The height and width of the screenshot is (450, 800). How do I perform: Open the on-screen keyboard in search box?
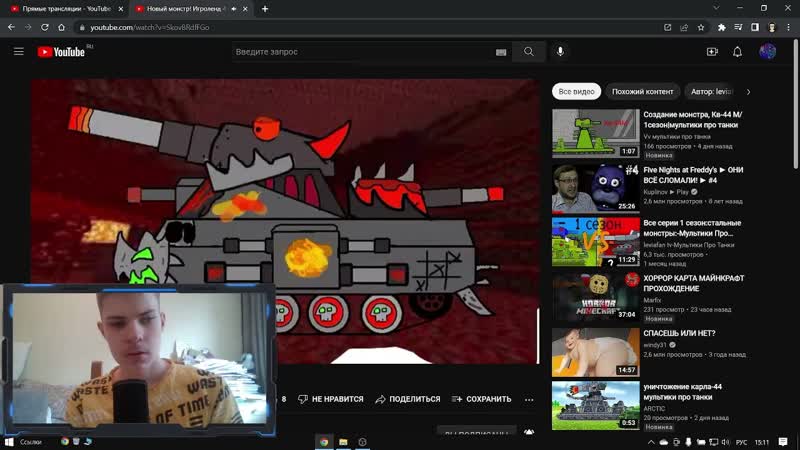coord(501,52)
